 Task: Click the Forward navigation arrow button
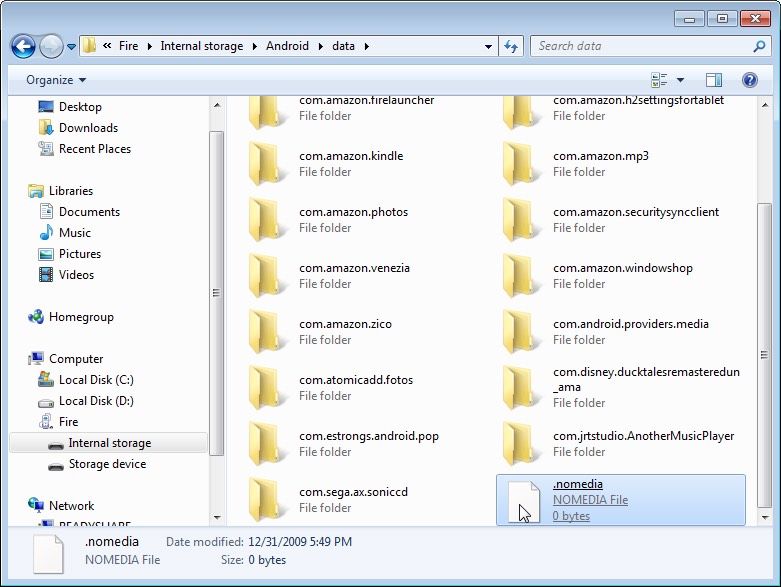coord(51,47)
